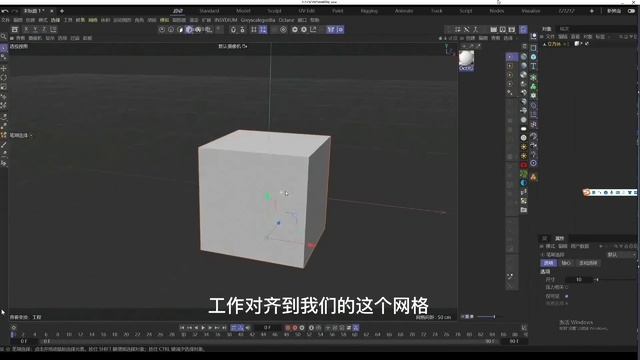Viewport: 640px width, 360px height.
Task: Switch to the 场次 tab in object manager
Action: (564, 29)
